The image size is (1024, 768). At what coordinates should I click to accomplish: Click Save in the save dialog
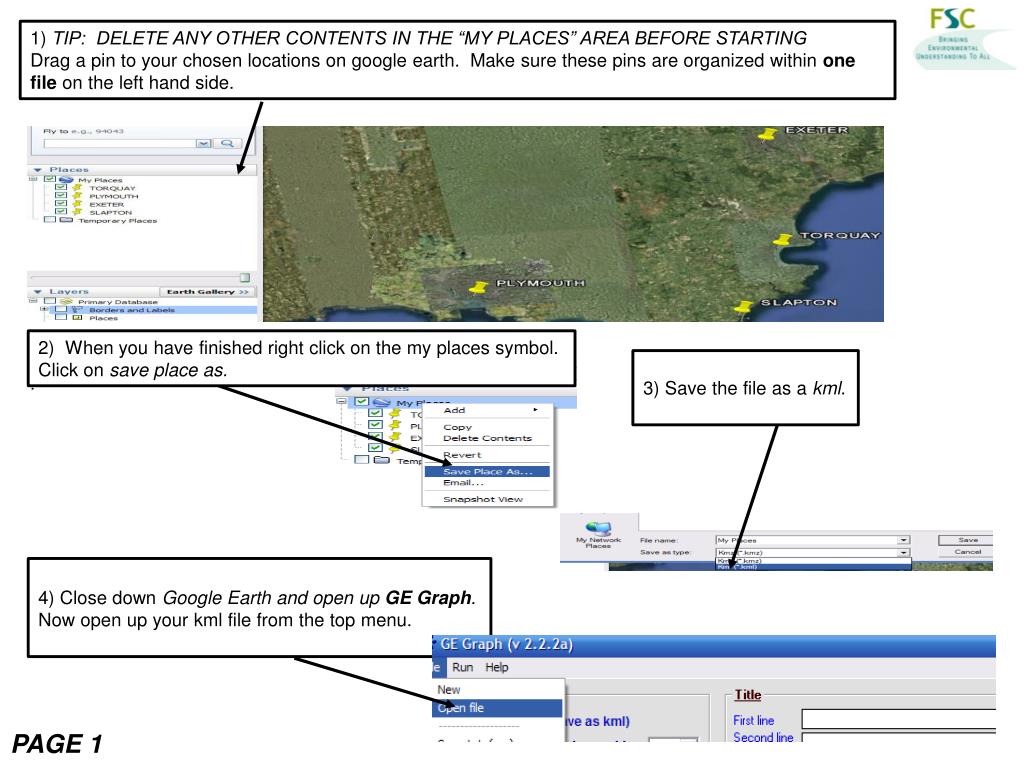click(967, 540)
